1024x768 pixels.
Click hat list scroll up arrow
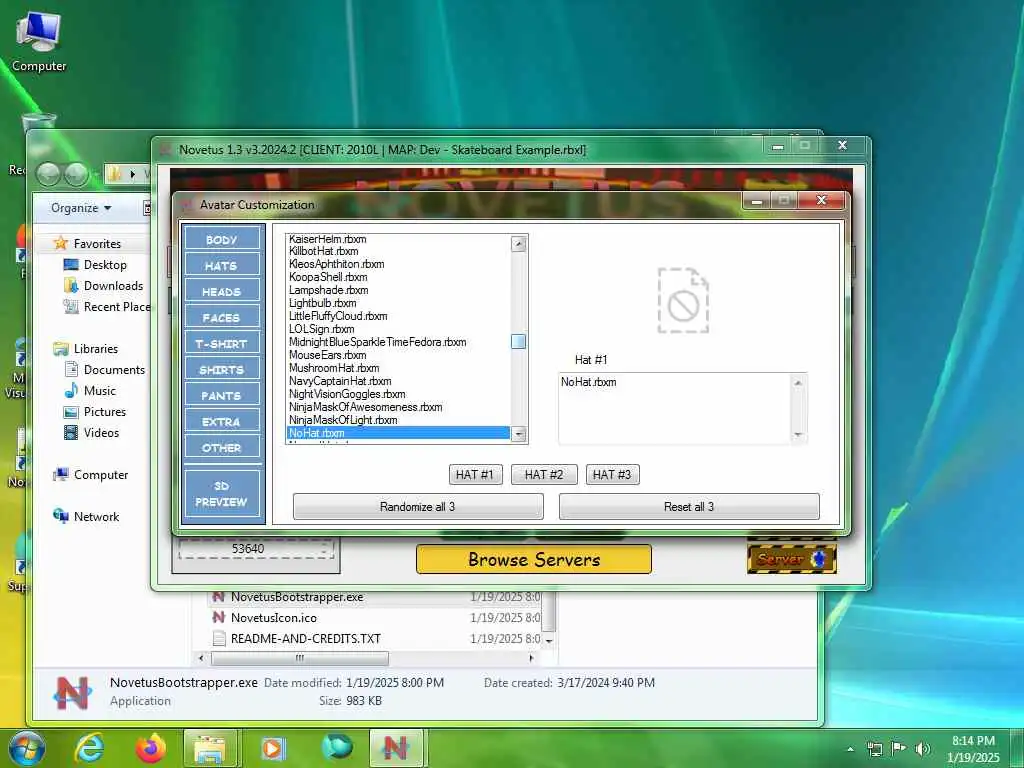tap(519, 244)
